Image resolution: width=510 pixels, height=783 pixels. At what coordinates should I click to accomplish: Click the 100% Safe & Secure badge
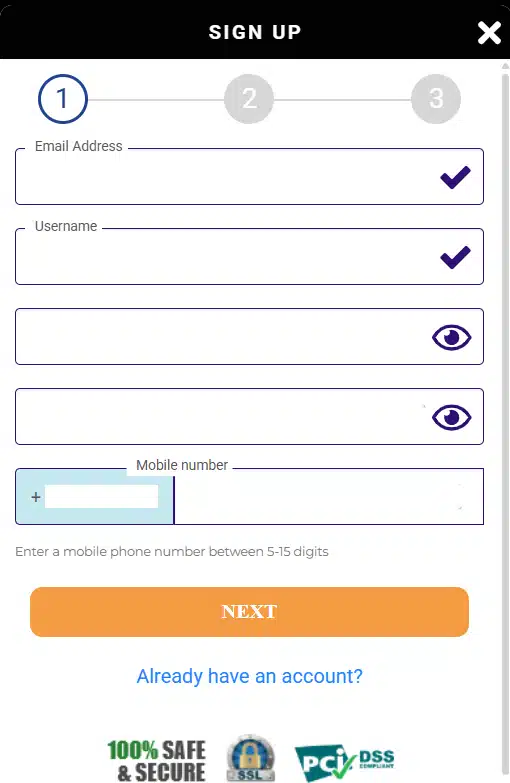pos(156,761)
